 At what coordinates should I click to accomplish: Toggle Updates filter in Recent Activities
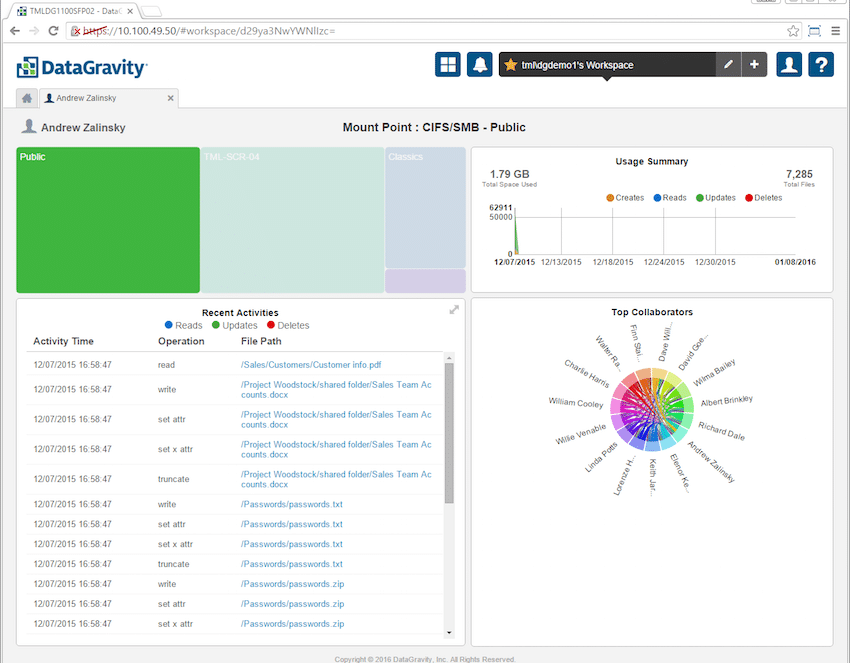234,325
